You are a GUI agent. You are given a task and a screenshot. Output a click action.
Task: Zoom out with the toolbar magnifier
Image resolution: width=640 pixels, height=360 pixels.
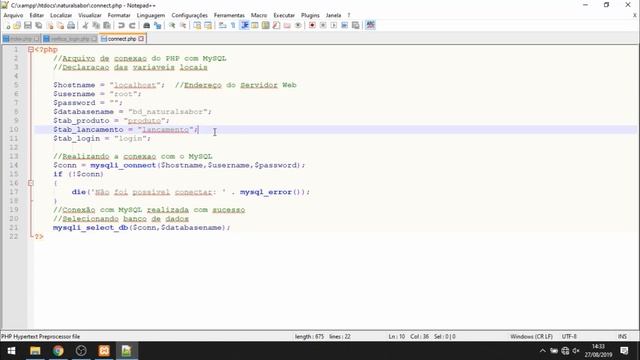click(x=183, y=25)
